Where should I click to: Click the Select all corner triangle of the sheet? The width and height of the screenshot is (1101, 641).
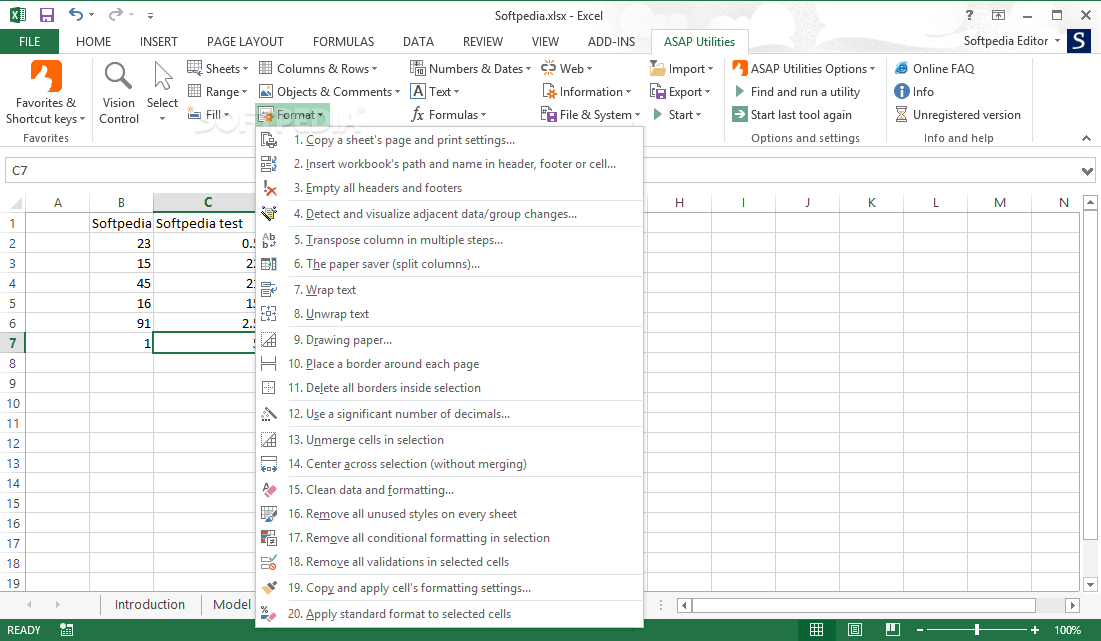click(x=15, y=203)
